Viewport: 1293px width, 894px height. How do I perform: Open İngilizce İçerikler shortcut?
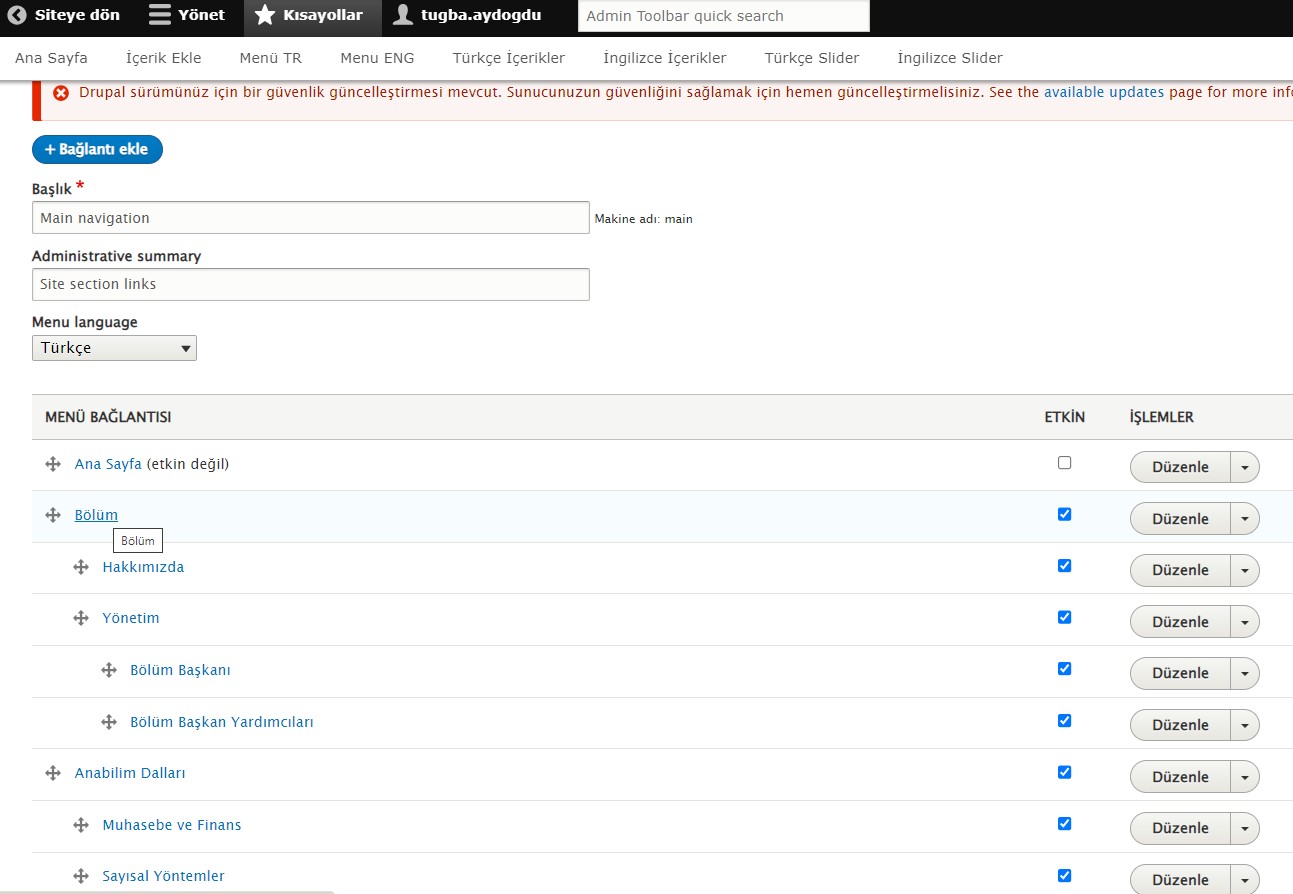(665, 58)
